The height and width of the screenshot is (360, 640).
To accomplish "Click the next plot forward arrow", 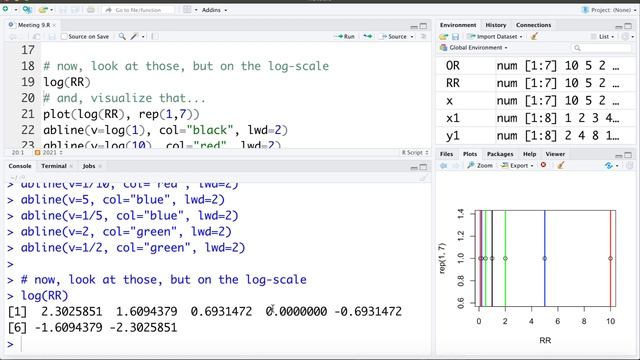I will pos(456,166).
